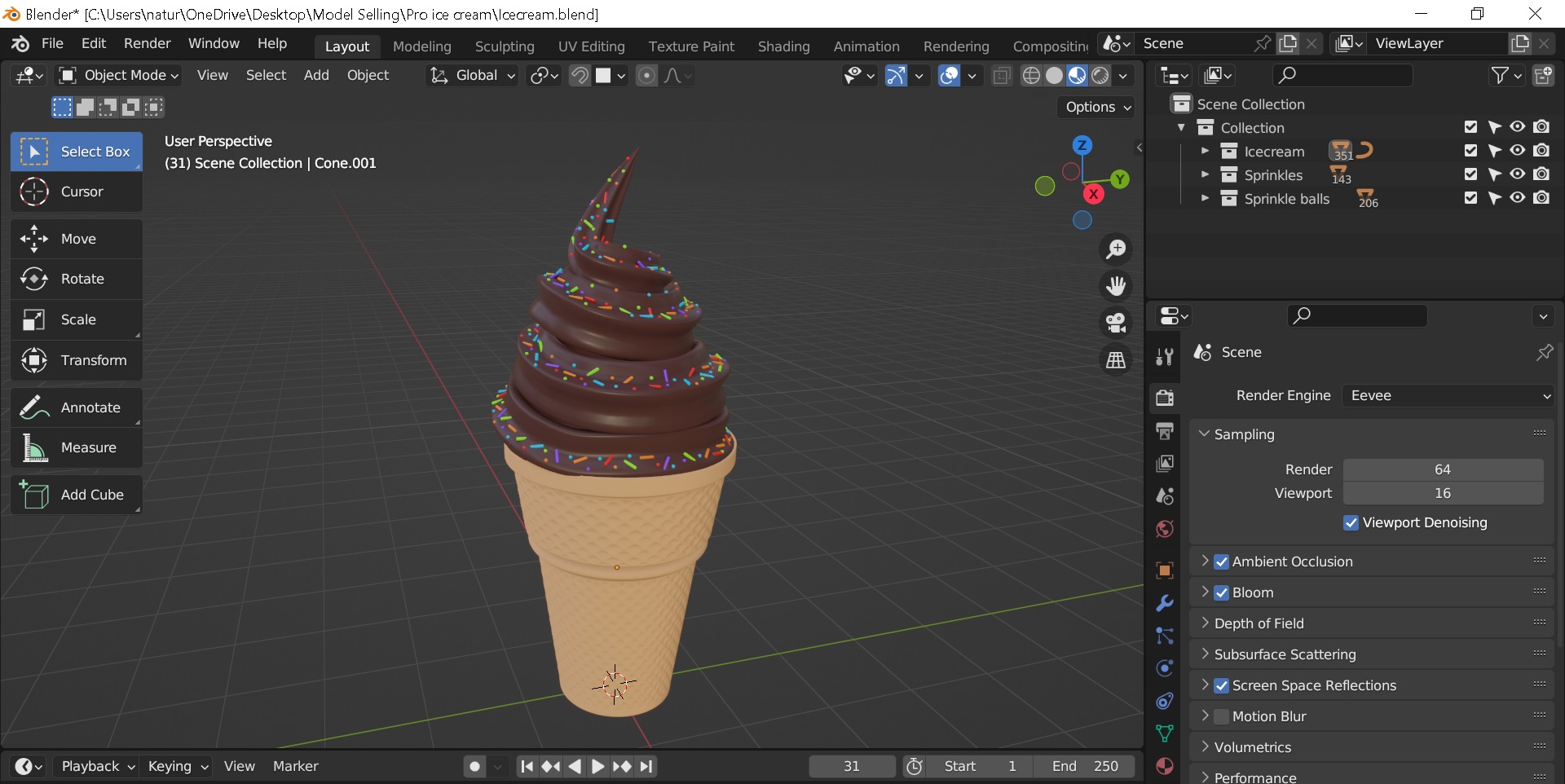Toggle snapping magnet icon
Screen dimensions: 1565x784
[580, 76]
